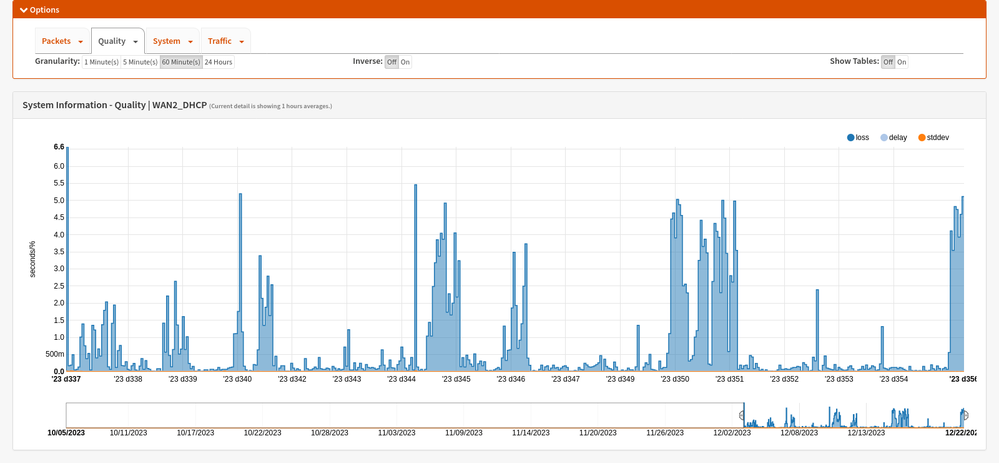Image resolution: width=999 pixels, height=463 pixels.
Task: Set granularity to 5 Minute(s)
Action: [140, 62]
